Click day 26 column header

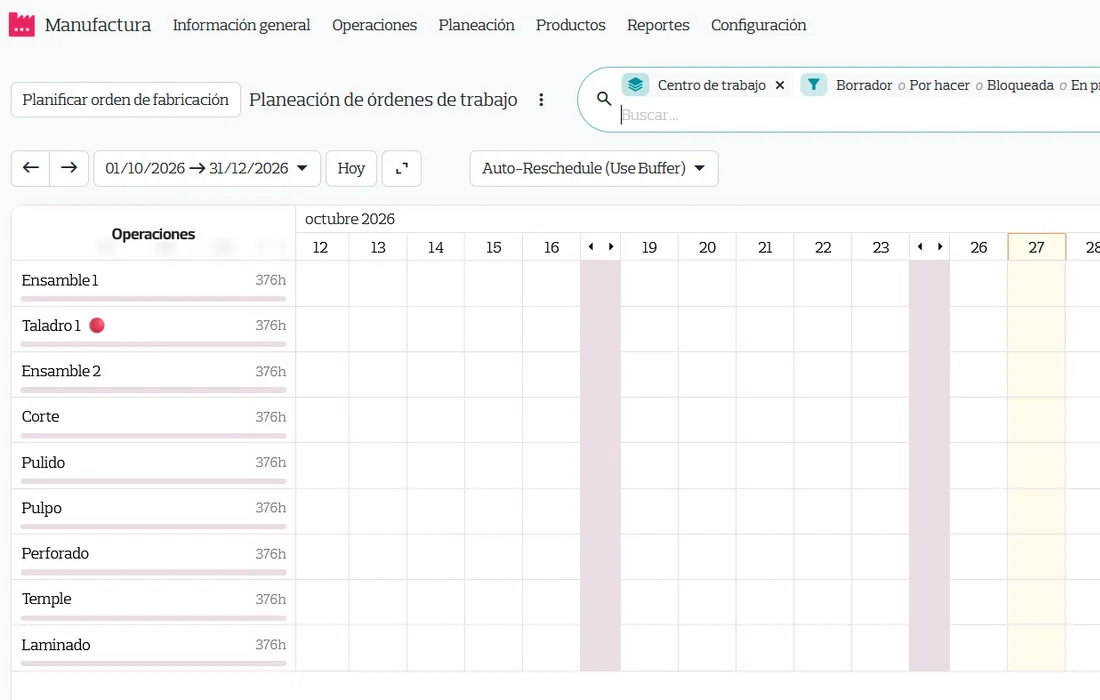pos(979,247)
